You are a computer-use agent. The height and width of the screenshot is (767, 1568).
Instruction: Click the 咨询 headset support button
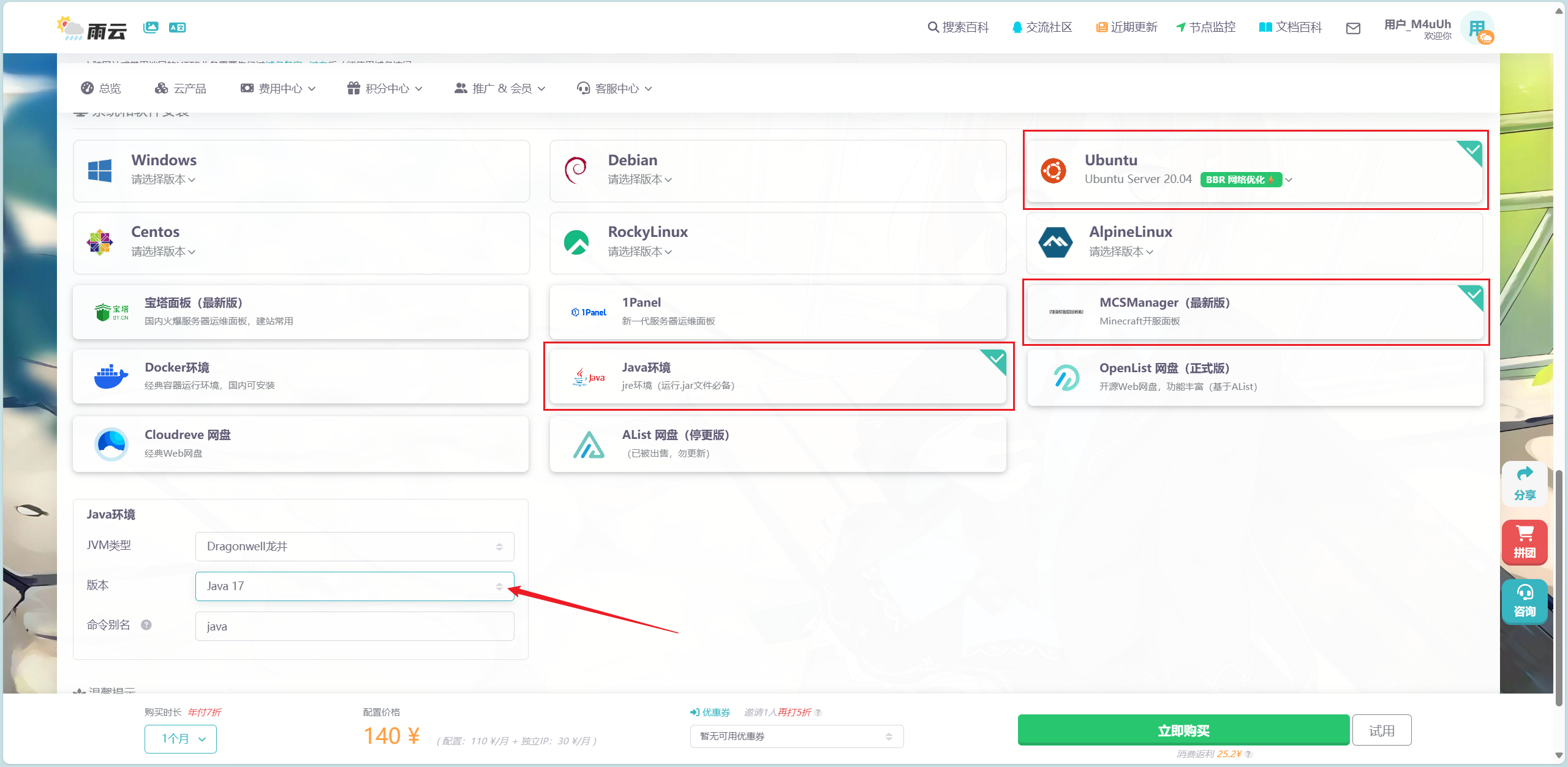(1525, 601)
